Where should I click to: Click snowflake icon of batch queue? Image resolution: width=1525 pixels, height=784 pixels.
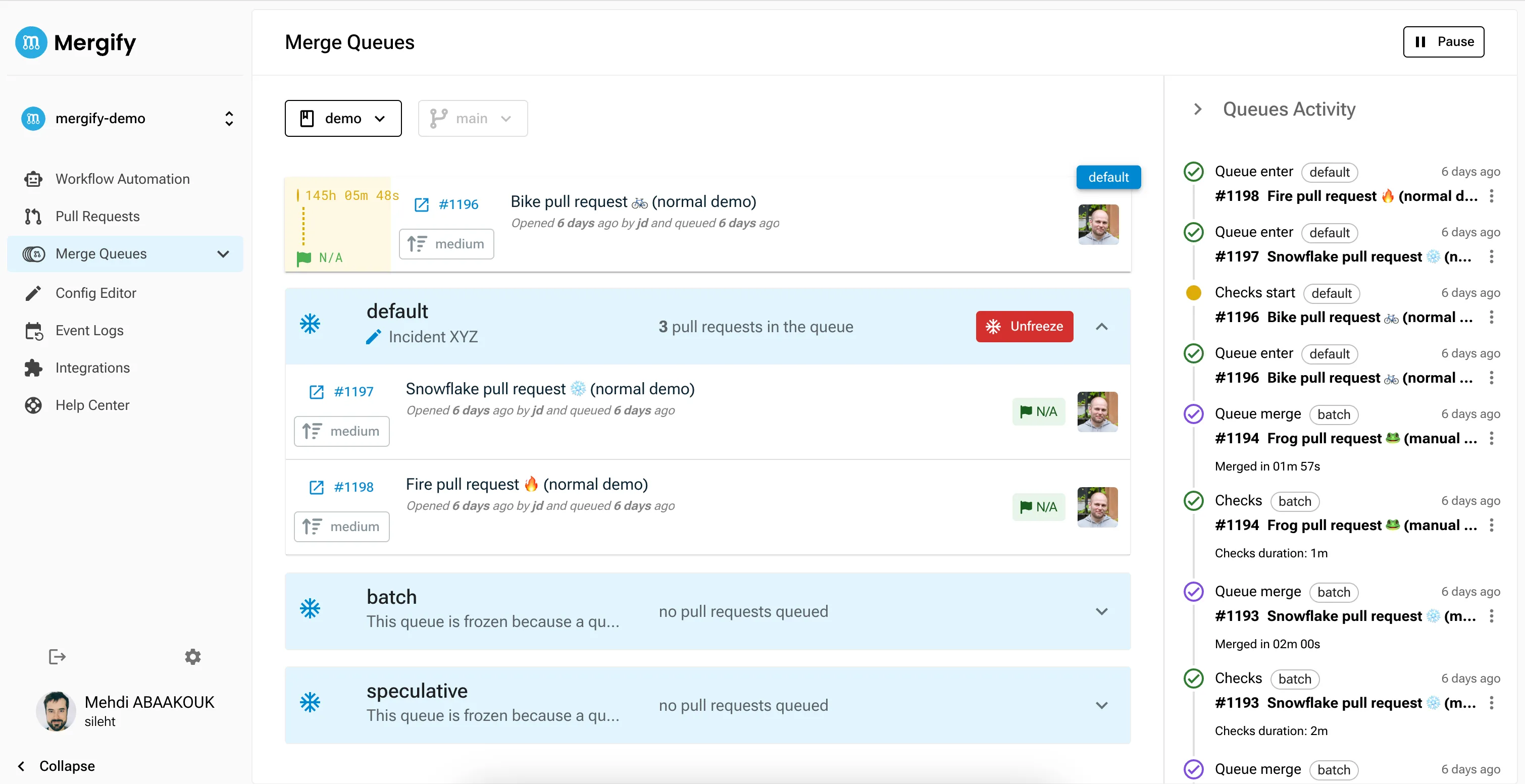coord(310,609)
